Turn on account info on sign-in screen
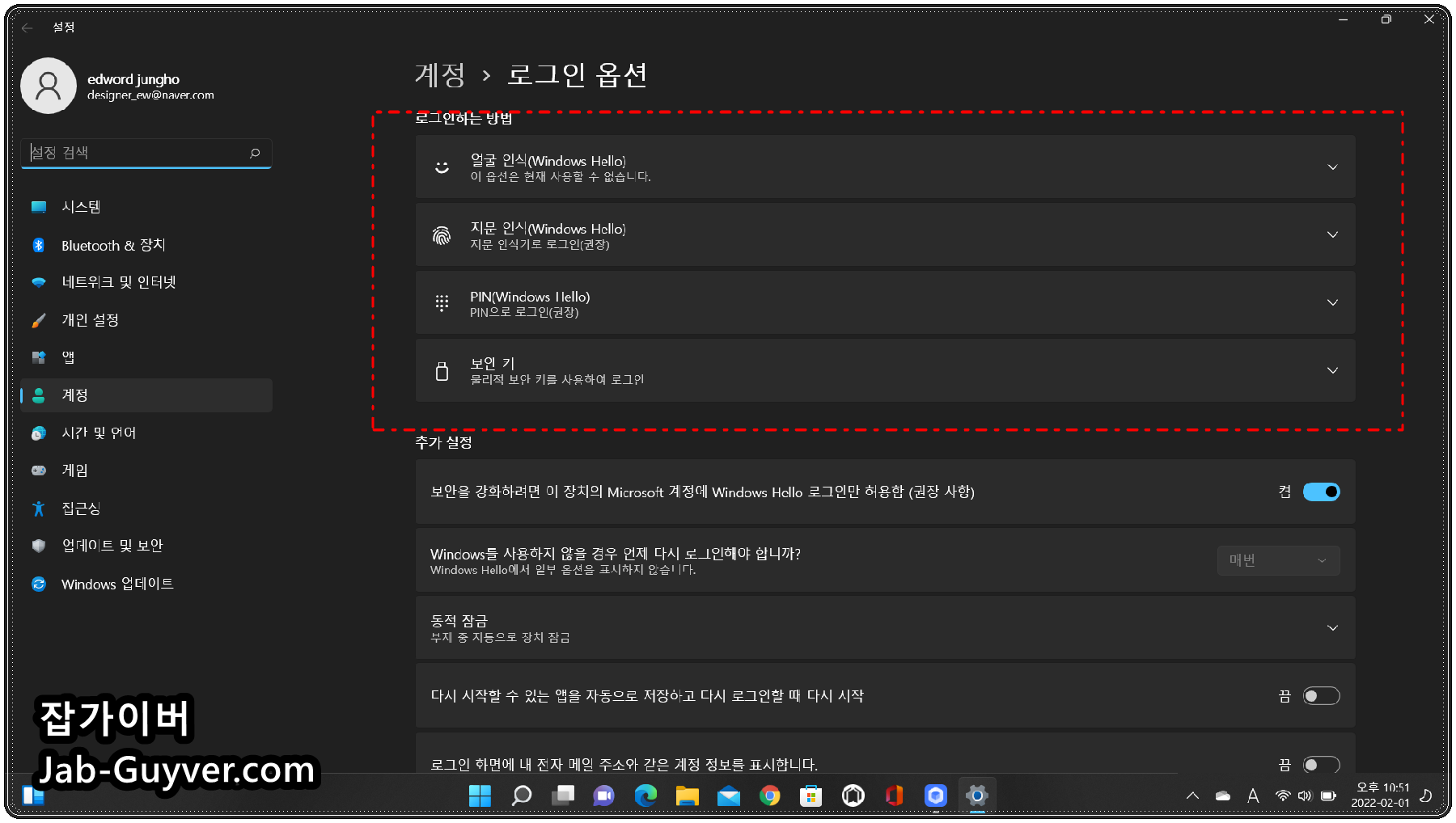The image size is (1456, 823). [1321, 764]
